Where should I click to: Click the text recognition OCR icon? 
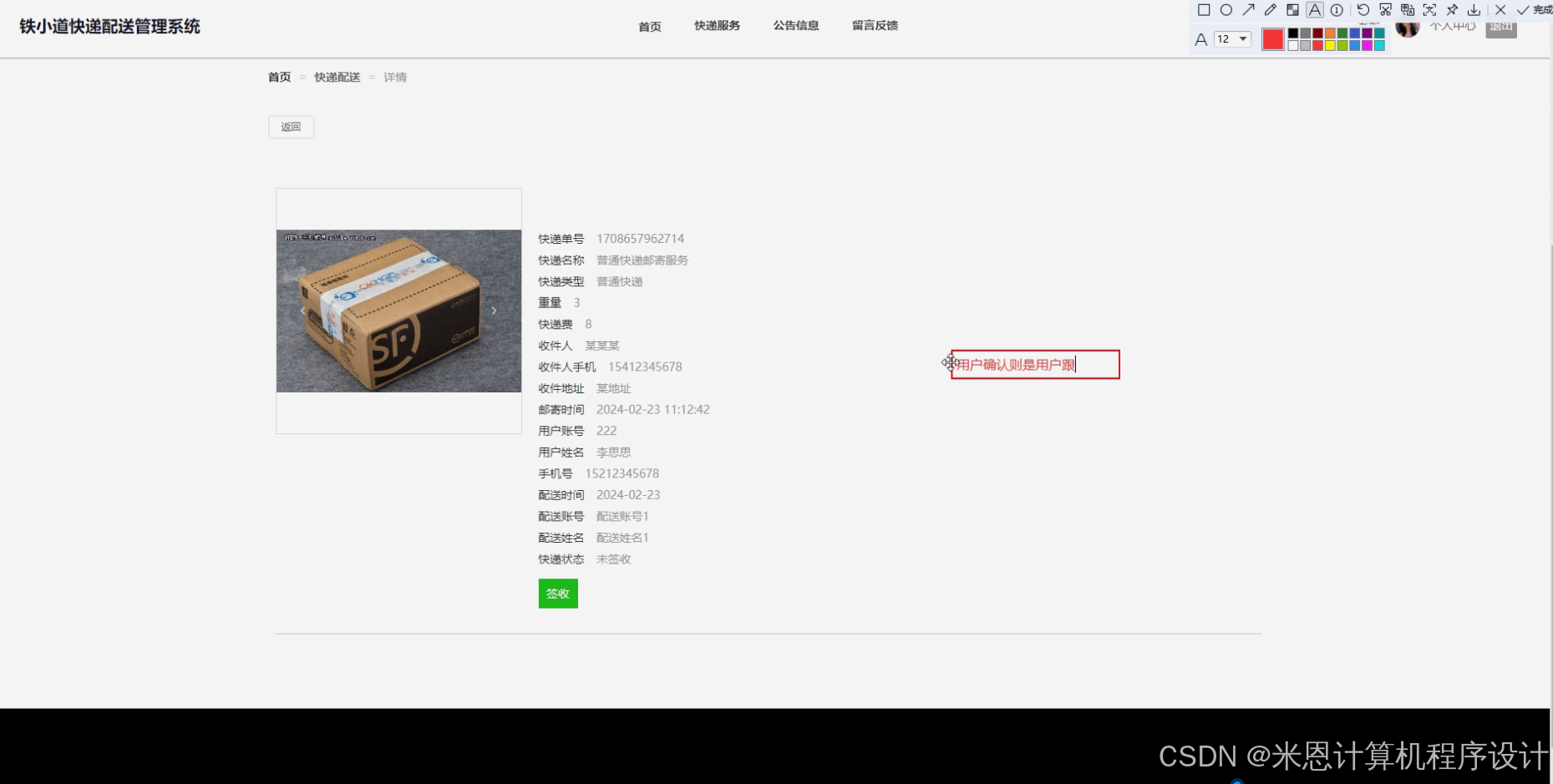pos(1429,10)
